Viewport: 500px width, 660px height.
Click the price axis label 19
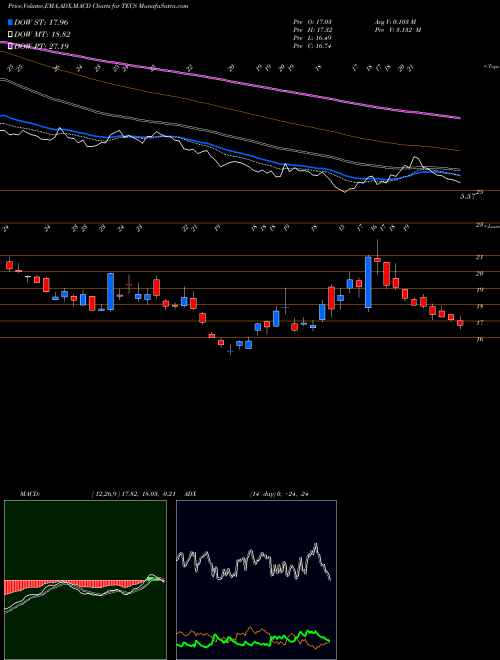pyautogui.click(x=479, y=290)
